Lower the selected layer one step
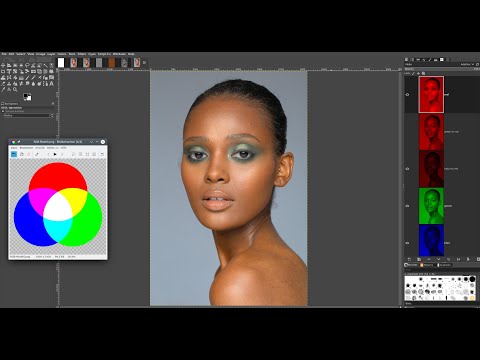 click(x=439, y=259)
